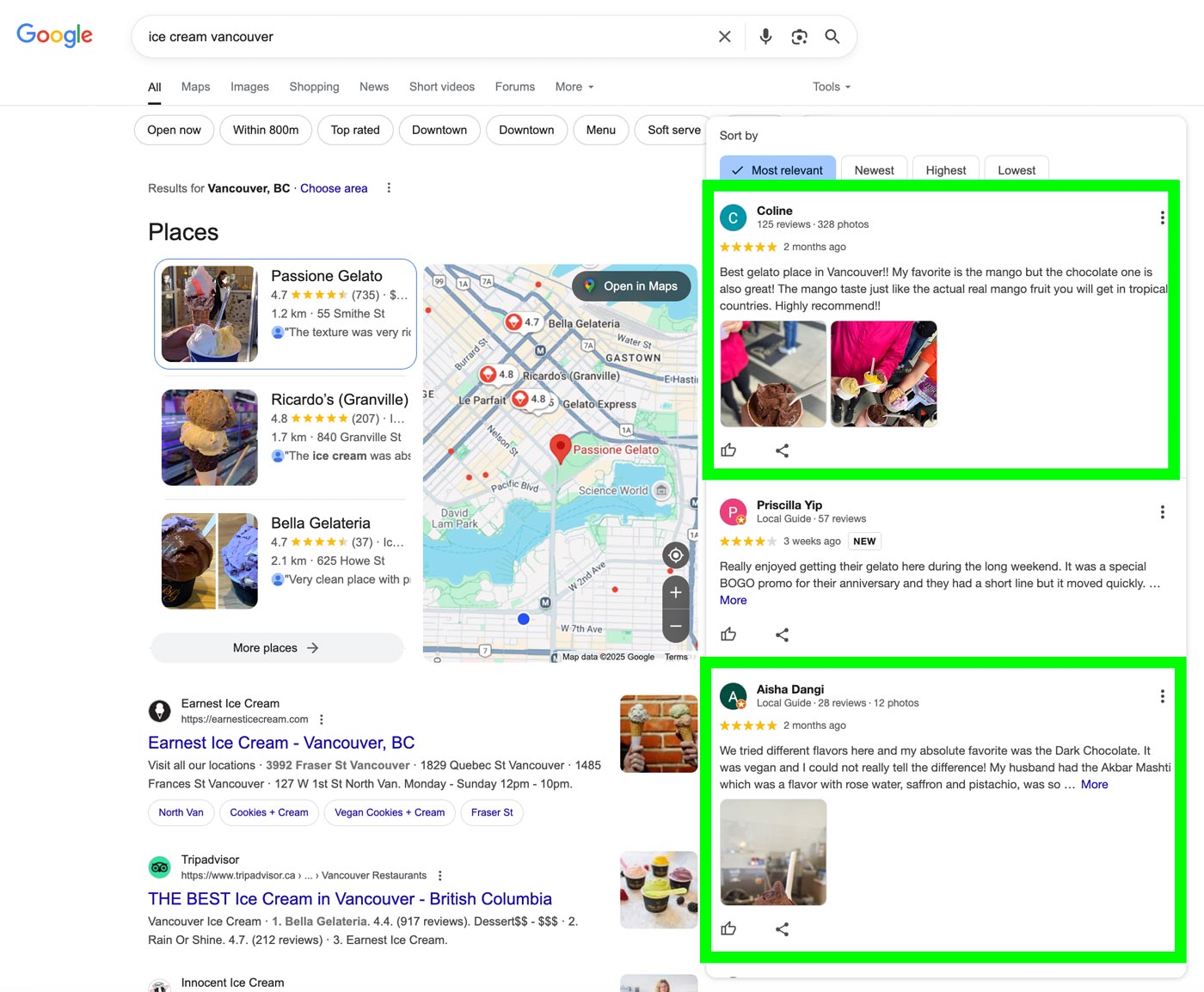The height and width of the screenshot is (992, 1204).
Task: Open Tripadvisor result options menu
Action: coord(439,876)
